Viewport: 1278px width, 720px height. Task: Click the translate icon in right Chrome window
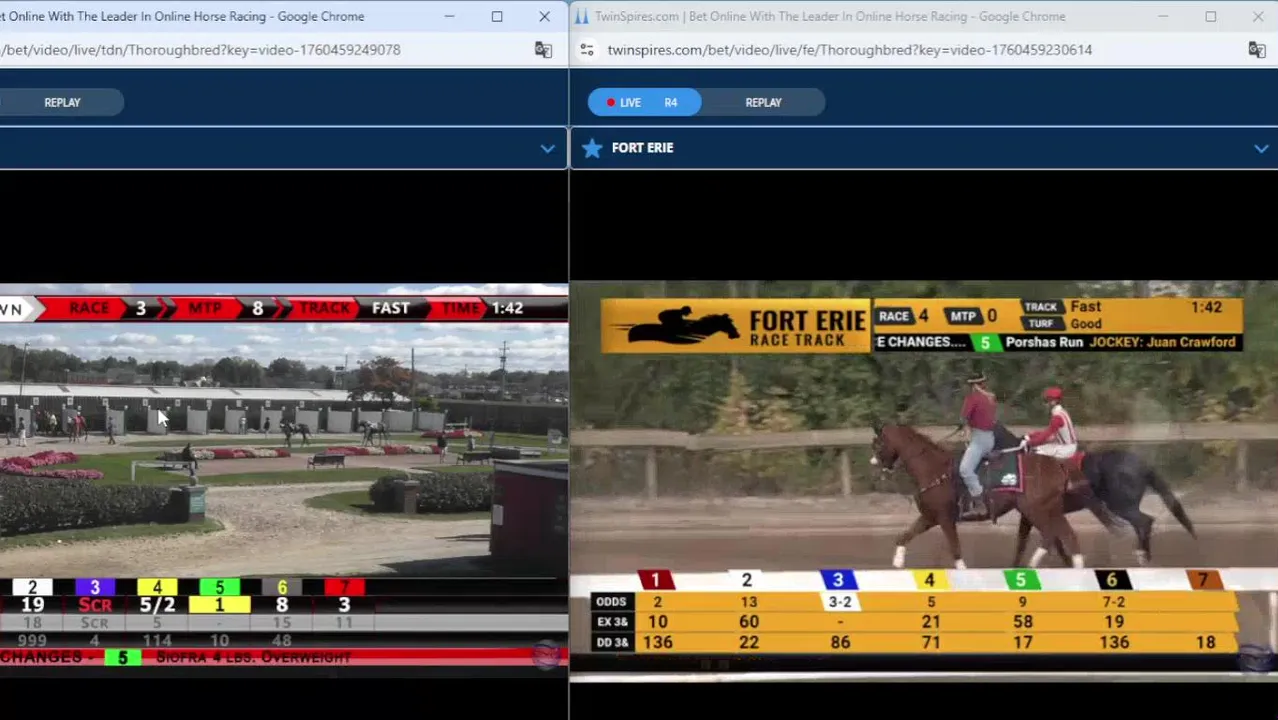[1257, 50]
